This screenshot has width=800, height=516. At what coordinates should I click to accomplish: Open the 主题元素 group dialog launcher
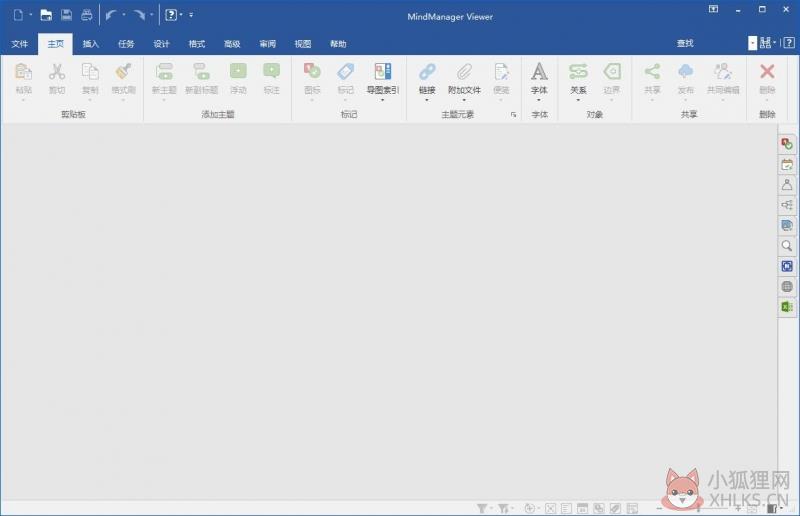[513, 115]
